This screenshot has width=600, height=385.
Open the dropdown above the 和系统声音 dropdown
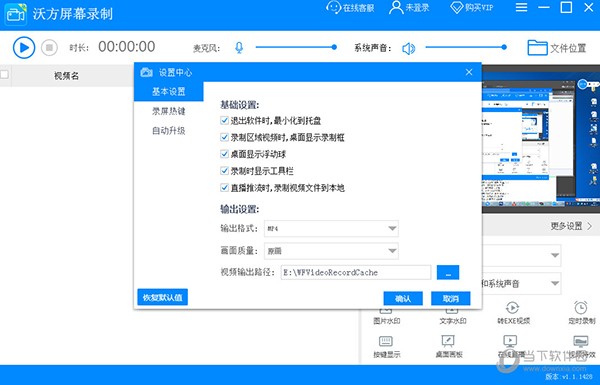click(521, 255)
